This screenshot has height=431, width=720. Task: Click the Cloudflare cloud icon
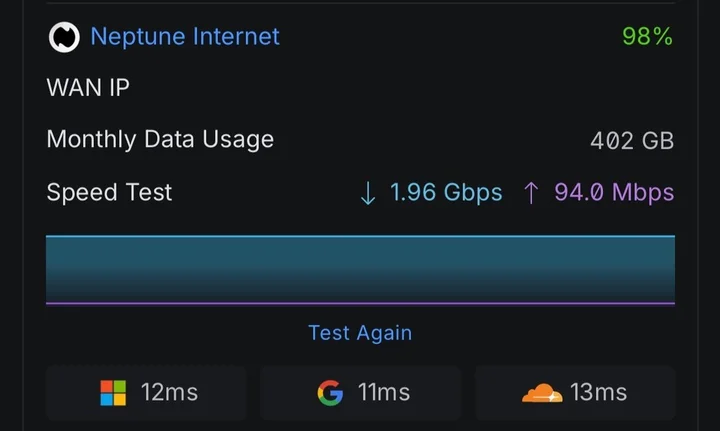(541, 393)
